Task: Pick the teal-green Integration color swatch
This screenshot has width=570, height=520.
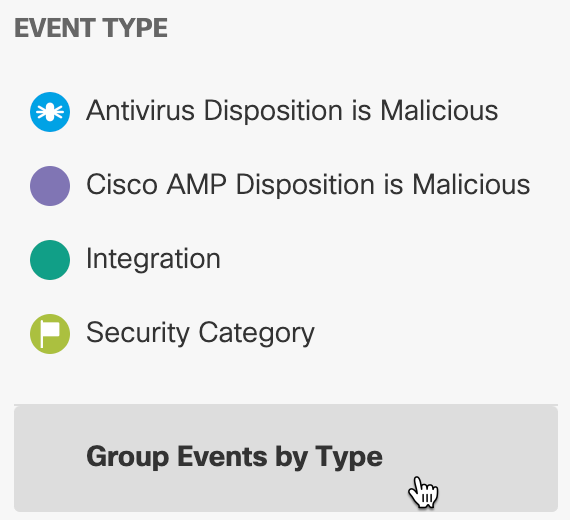Action: pyautogui.click(x=50, y=260)
